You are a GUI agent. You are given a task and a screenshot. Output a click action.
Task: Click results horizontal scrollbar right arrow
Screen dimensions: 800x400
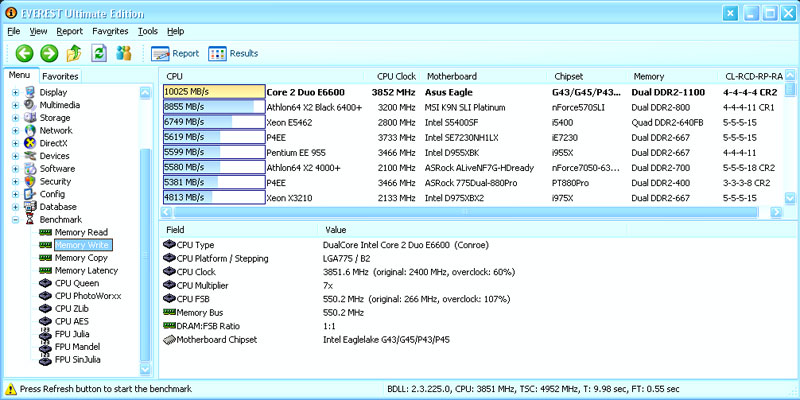tap(776, 212)
